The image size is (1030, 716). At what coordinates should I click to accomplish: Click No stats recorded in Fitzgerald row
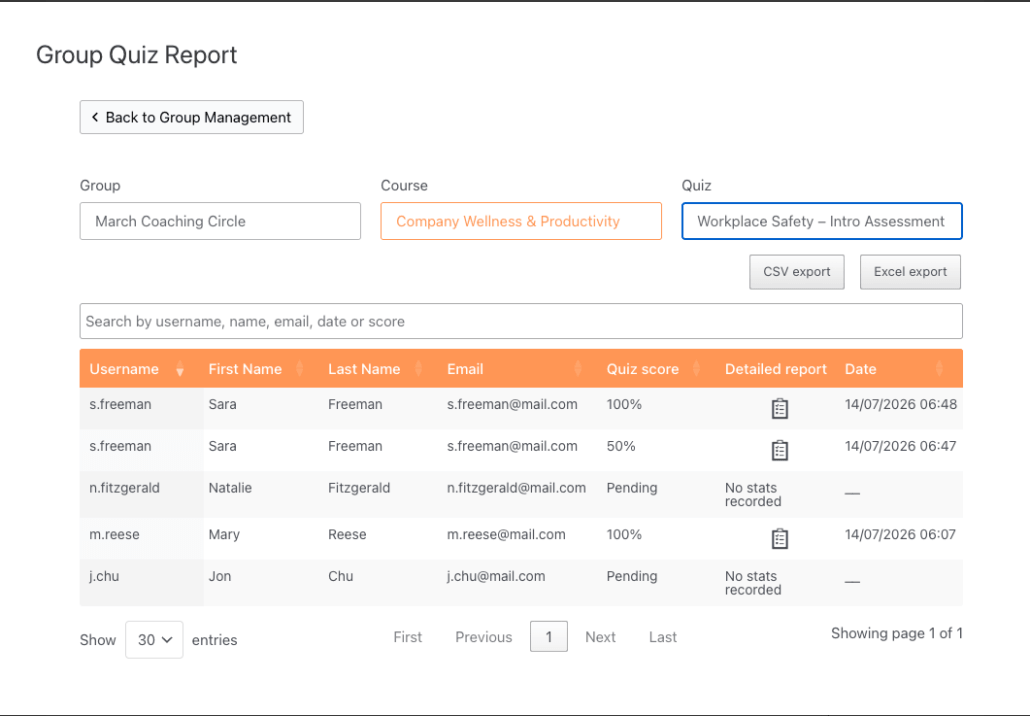coord(753,495)
